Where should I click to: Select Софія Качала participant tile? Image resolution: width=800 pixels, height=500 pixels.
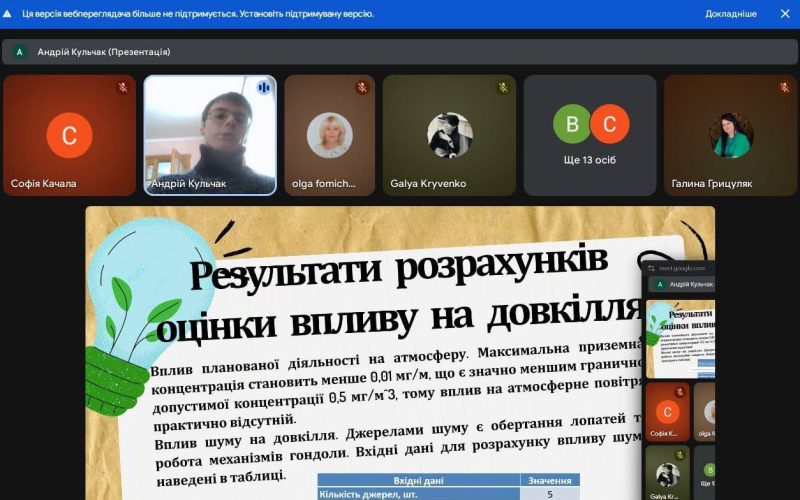pyautogui.click(x=69, y=135)
